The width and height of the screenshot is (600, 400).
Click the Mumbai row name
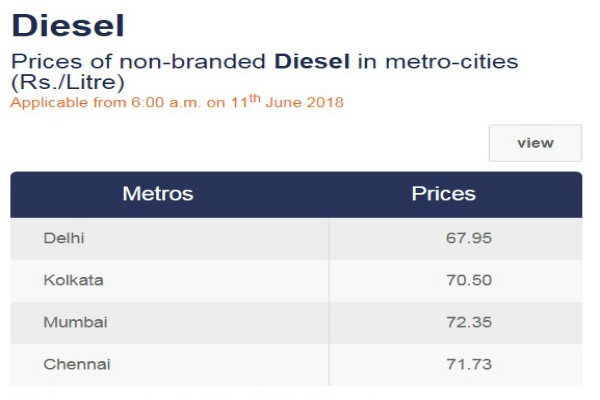pos(75,322)
